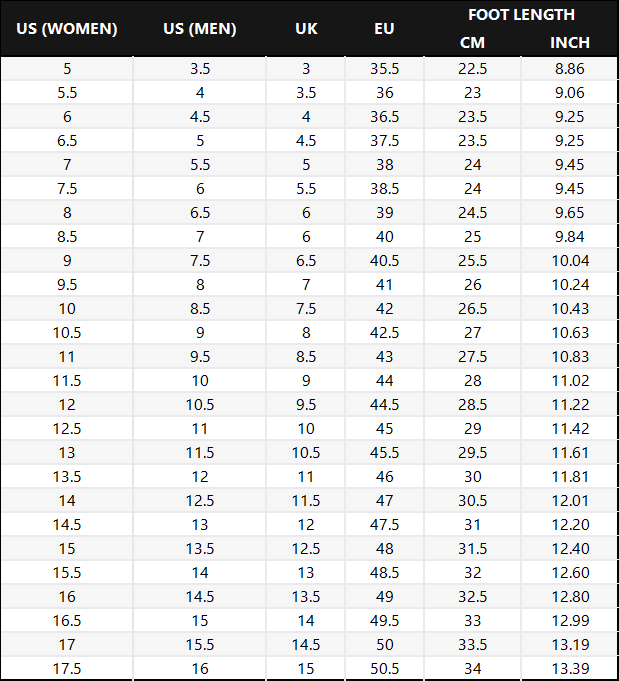Click the FOOT LENGTH header label
619x681 pixels.
(x=521, y=14)
